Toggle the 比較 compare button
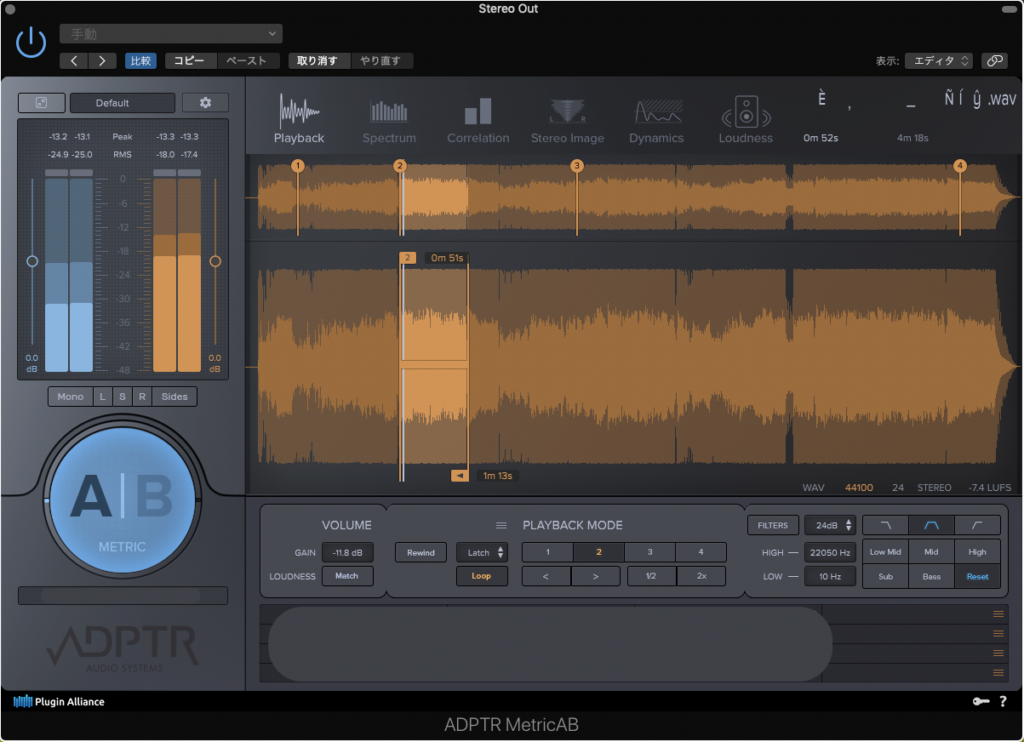 point(140,61)
